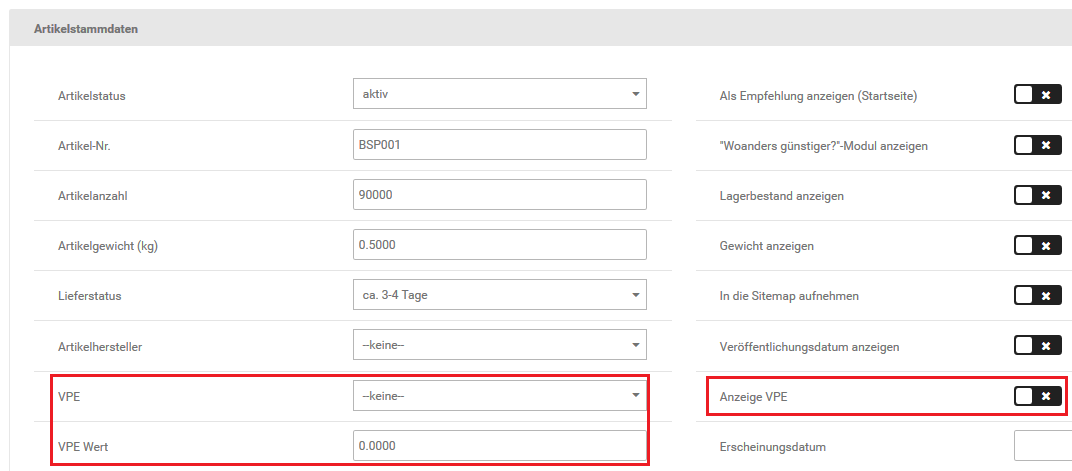Open the Artikelstatus dropdown

(499, 94)
